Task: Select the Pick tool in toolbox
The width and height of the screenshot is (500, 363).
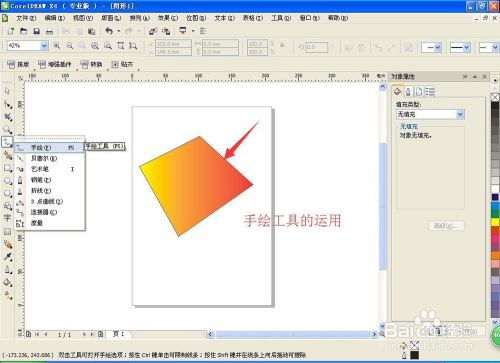Action: [7, 91]
